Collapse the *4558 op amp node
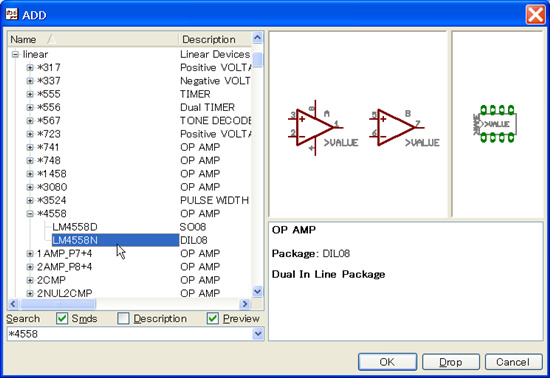Viewport: 550px width, 378px height. 30,214
